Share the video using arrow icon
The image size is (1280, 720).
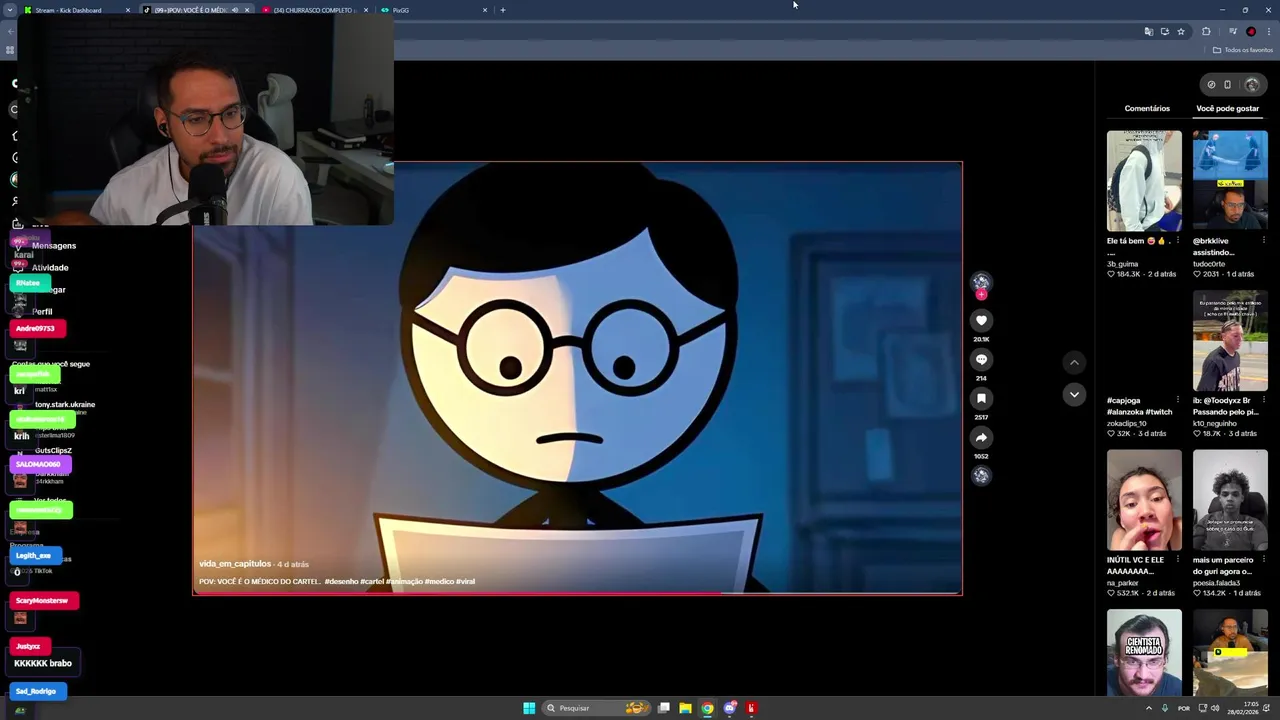(x=981, y=437)
